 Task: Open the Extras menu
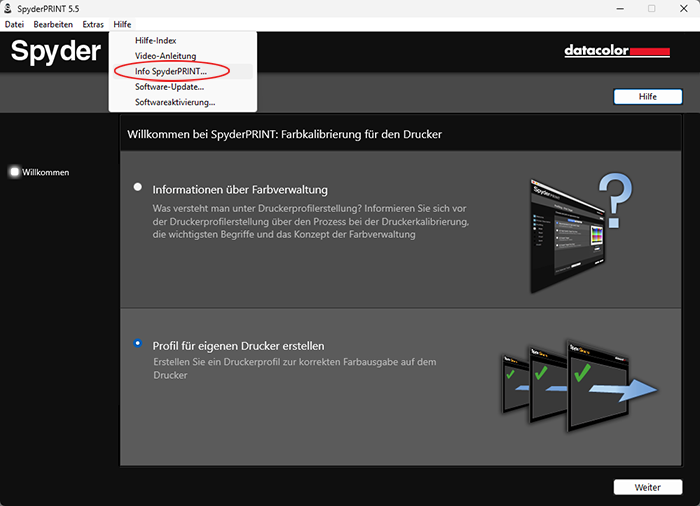point(93,24)
